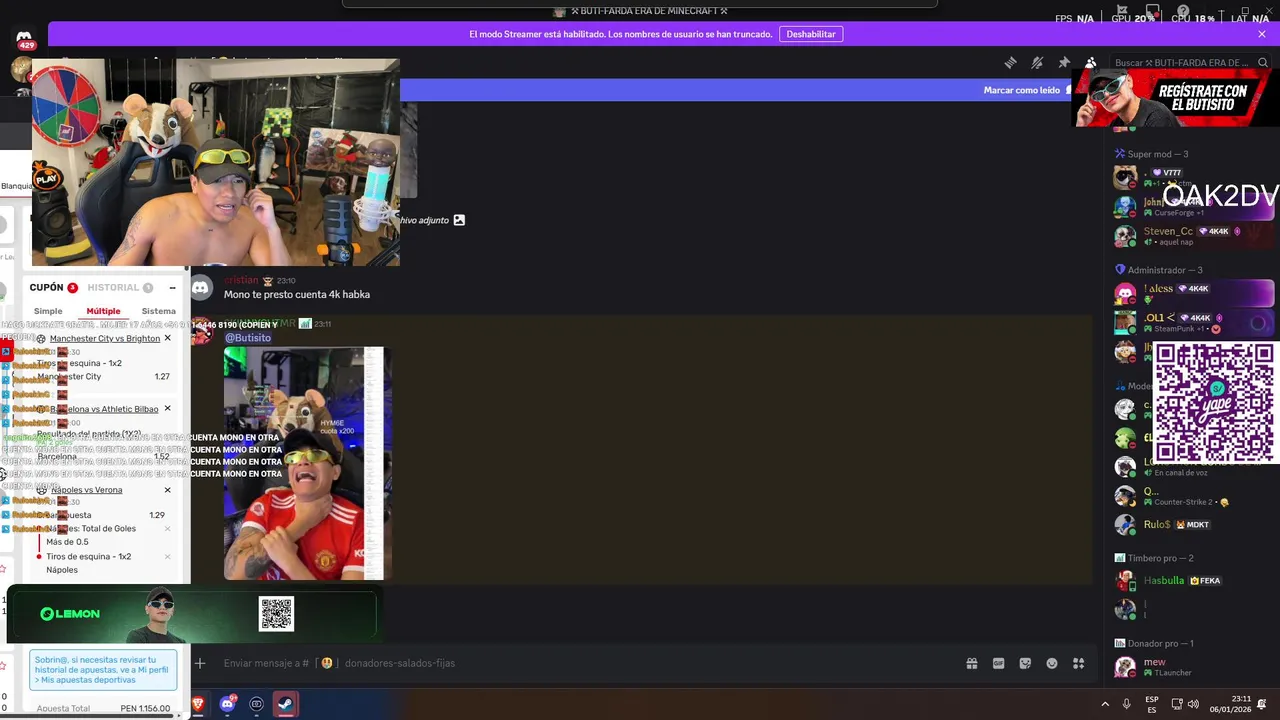Open member Steven_Cc profile

point(1192,236)
